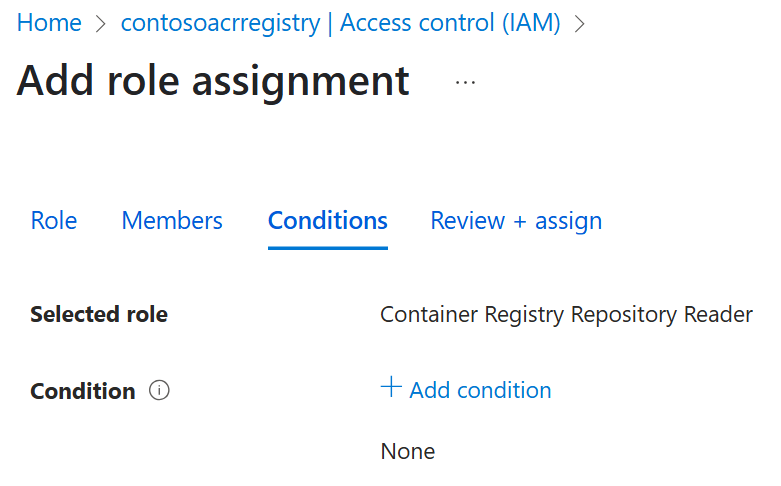Click the chevron after Access control (IAM)
The image size is (781, 486).
(x=580, y=24)
